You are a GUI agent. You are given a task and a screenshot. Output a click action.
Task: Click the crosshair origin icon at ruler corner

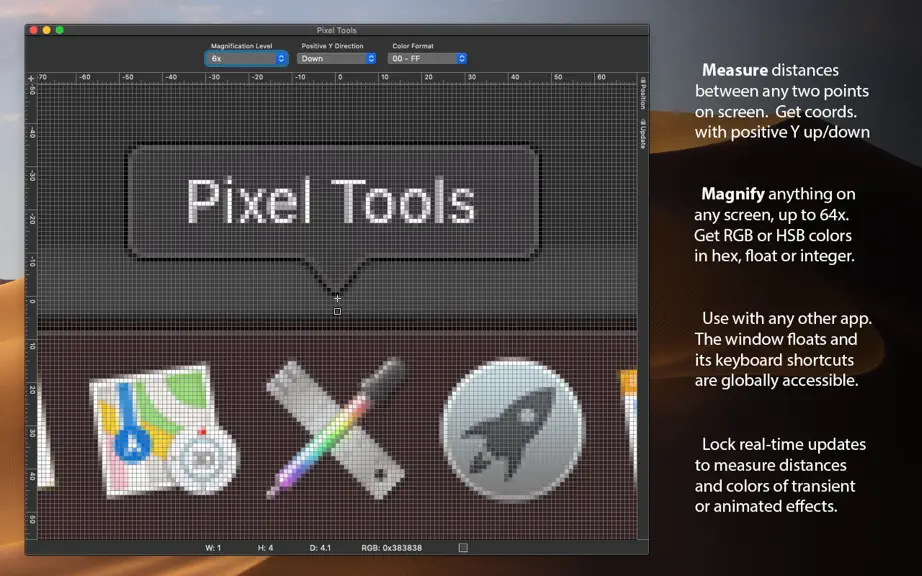pos(31,78)
